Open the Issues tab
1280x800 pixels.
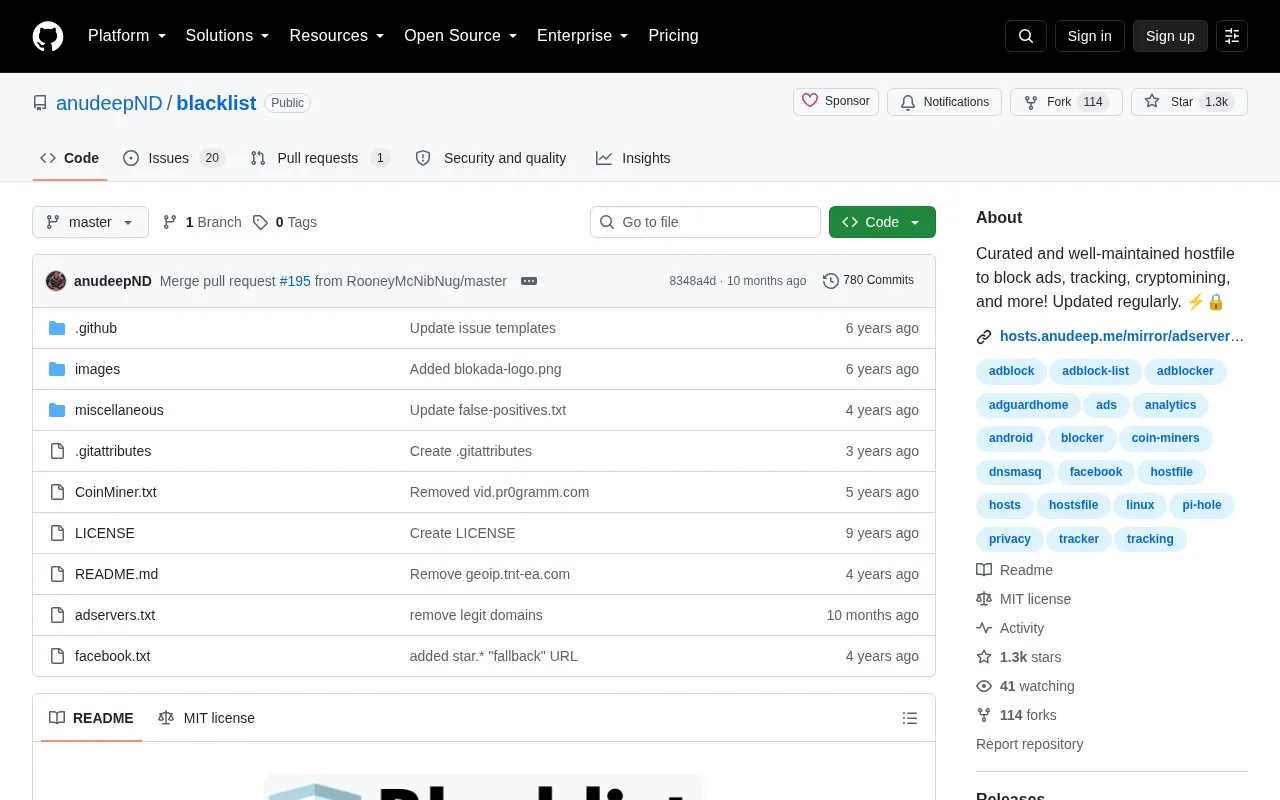point(174,158)
